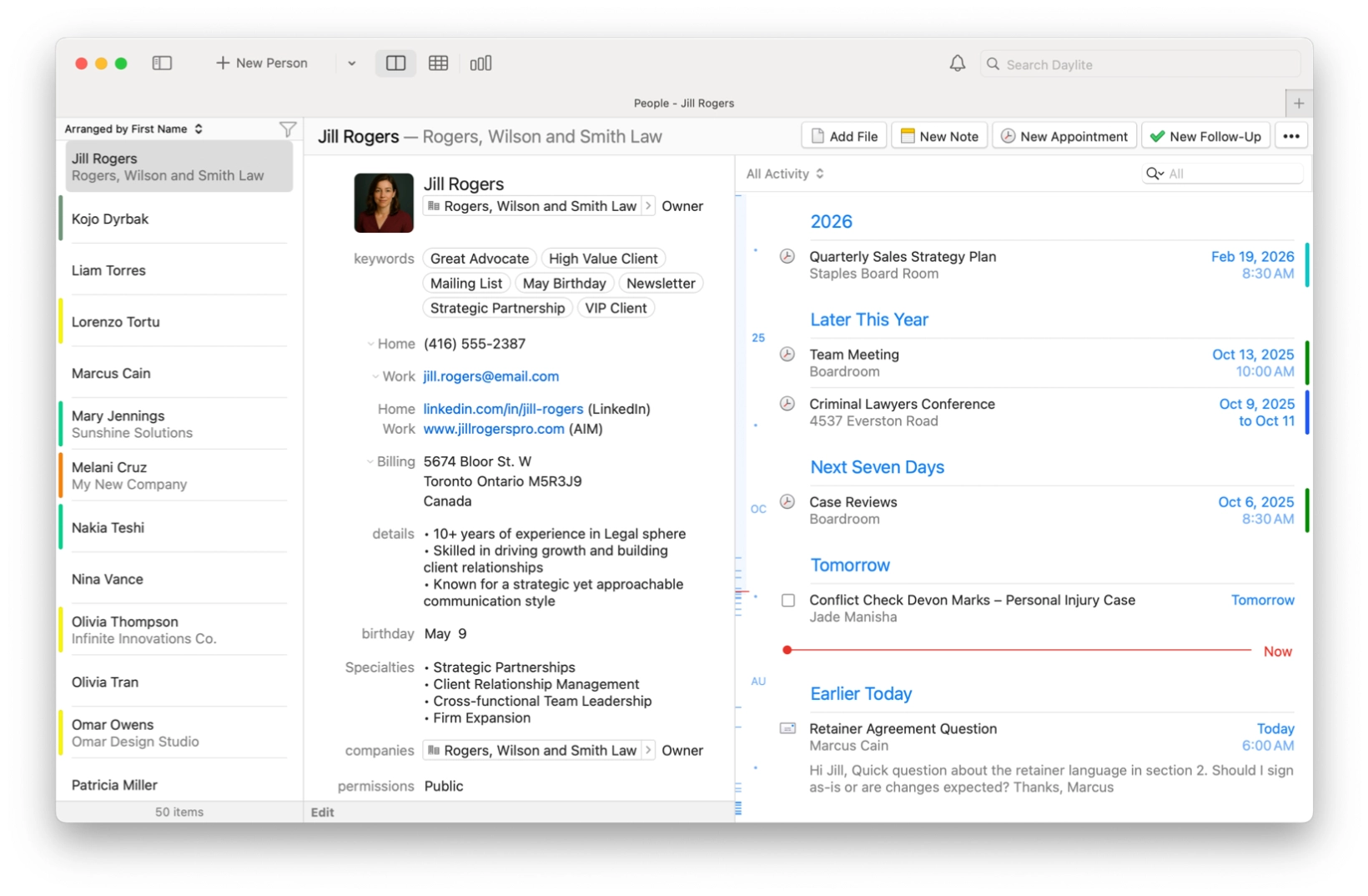Select Melani Cruz in people list
The image size is (1368, 896).
179,476
